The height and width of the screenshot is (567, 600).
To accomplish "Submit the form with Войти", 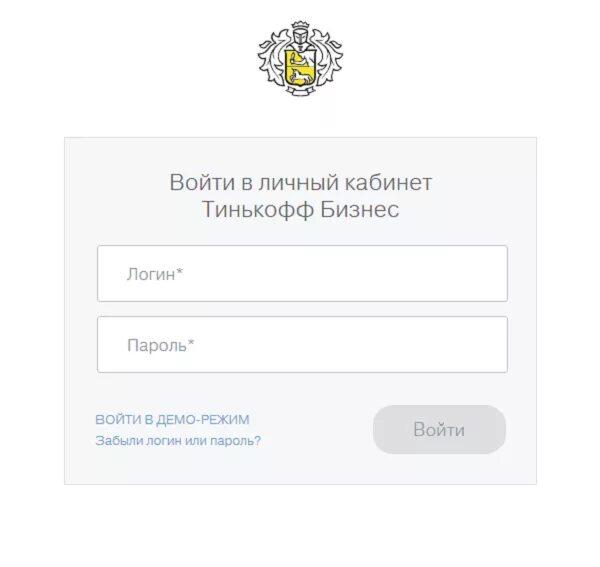I will [439, 429].
